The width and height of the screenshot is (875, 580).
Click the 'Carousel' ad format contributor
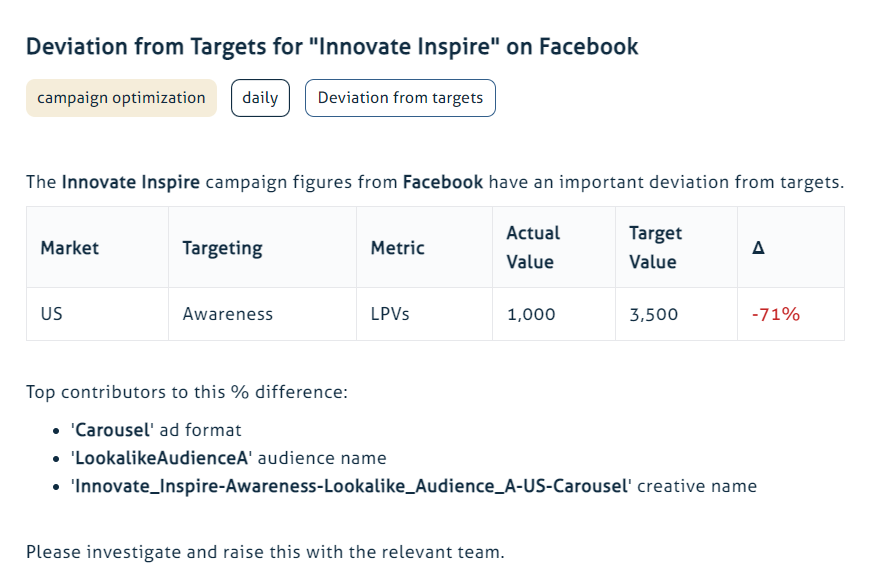156,430
